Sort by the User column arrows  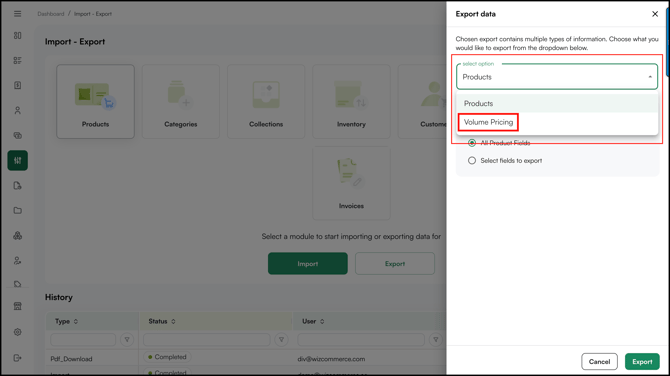(x=322, y=321)
